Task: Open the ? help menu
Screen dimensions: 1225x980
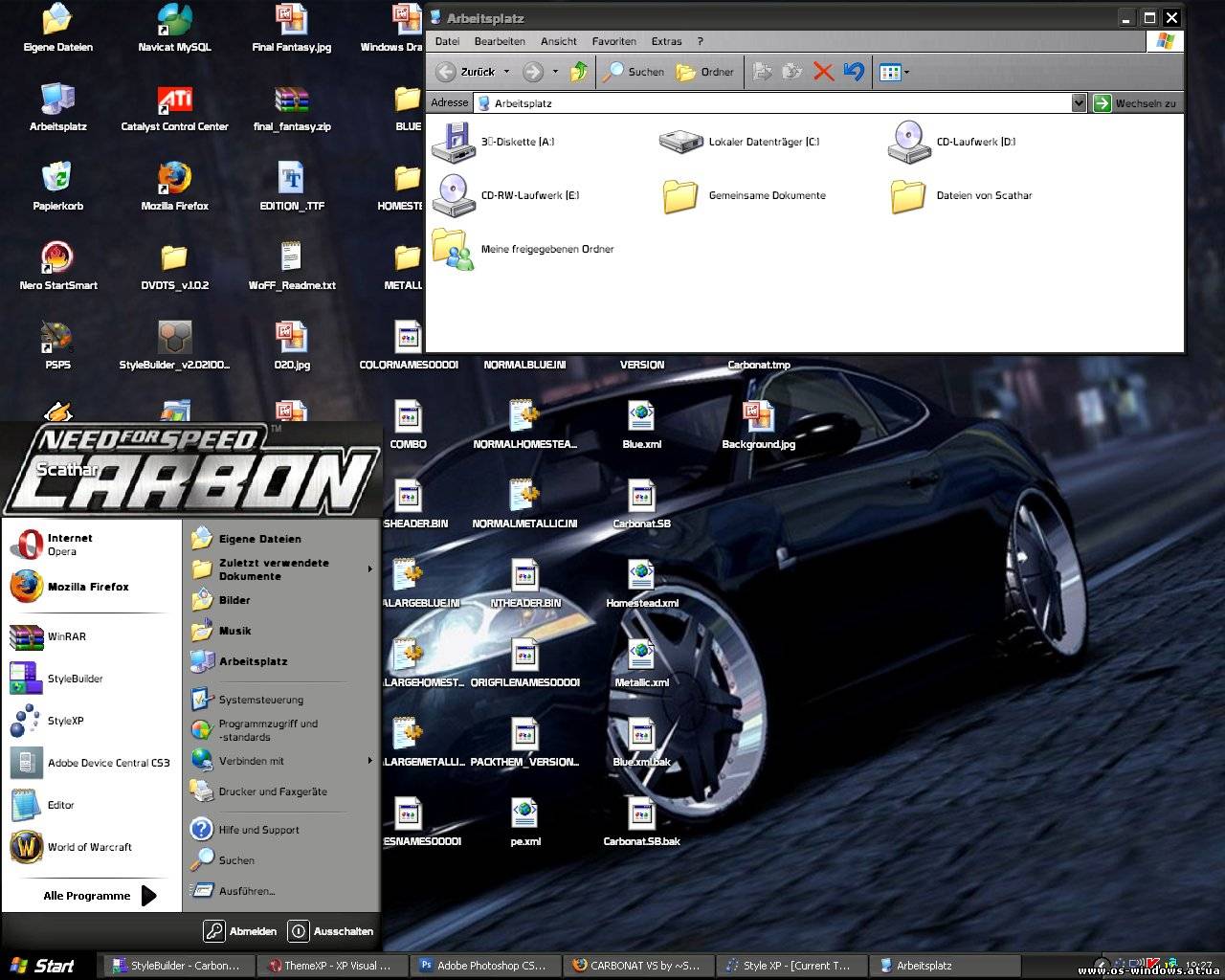Action: click(x=701, y=41)
